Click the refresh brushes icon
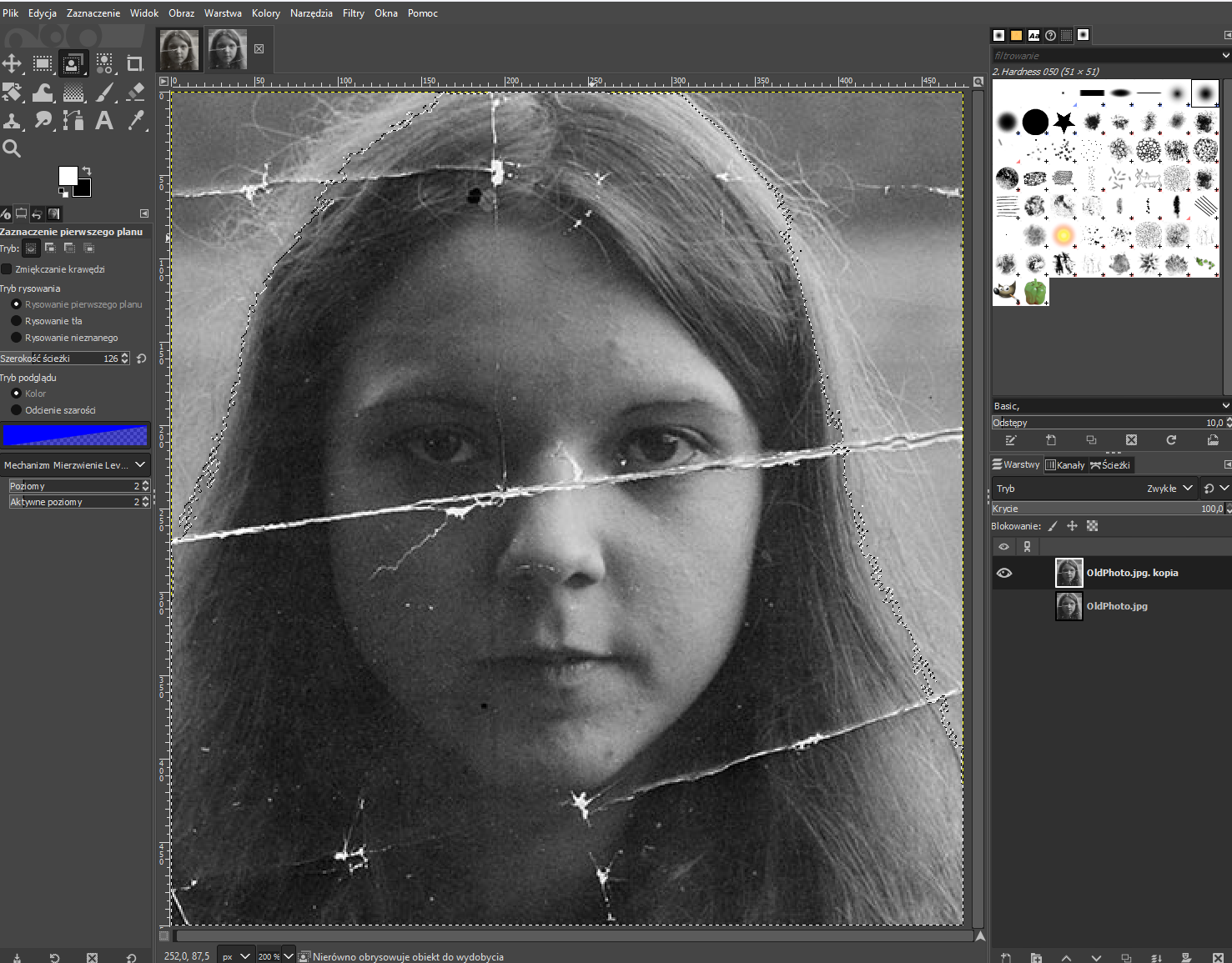Viewport: 1232px width, 963px height. click(1171, 440)
